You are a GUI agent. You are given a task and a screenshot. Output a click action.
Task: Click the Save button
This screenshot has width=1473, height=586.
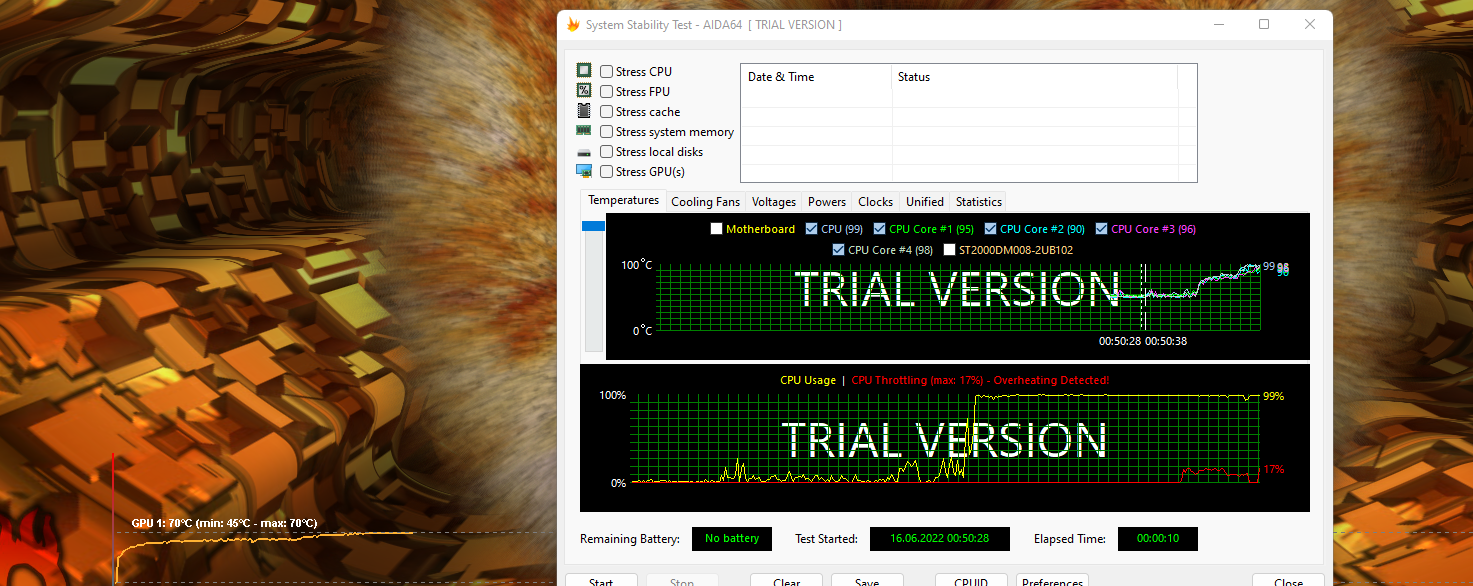(x=867, y=580)
